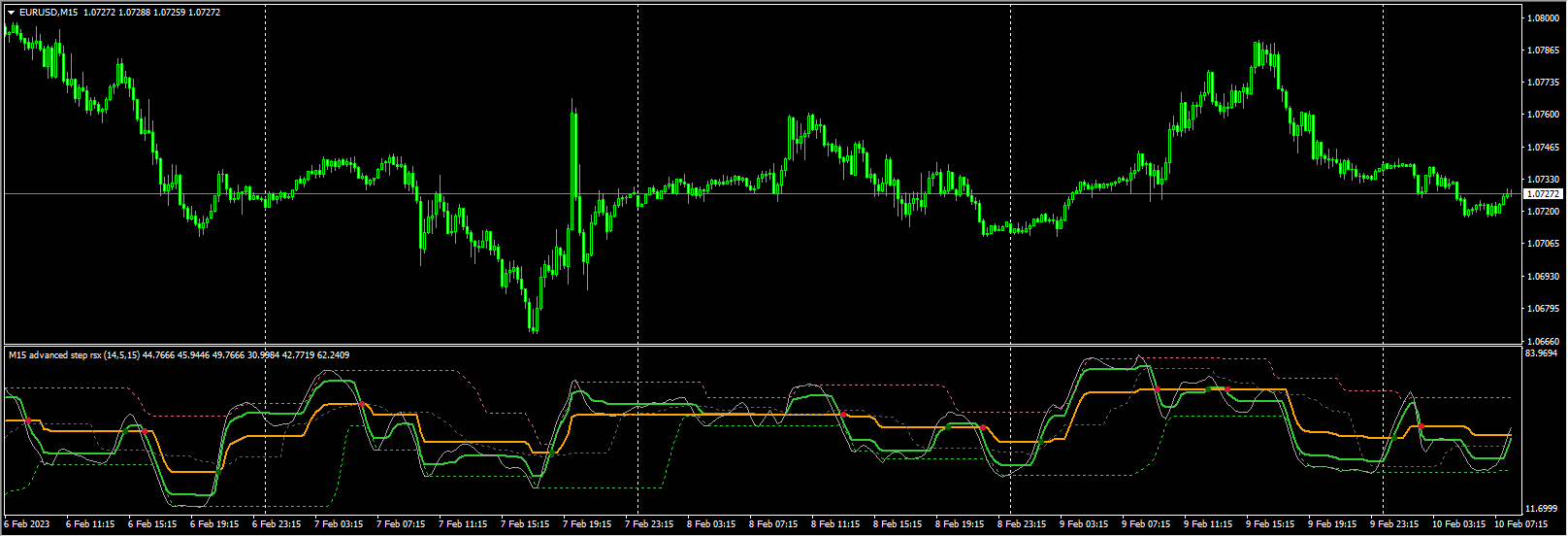The width and height of the screenshot is (1568, 537).
Task: Click the 8 Feb 07:15 time label
Action: (x=773, y=524)
